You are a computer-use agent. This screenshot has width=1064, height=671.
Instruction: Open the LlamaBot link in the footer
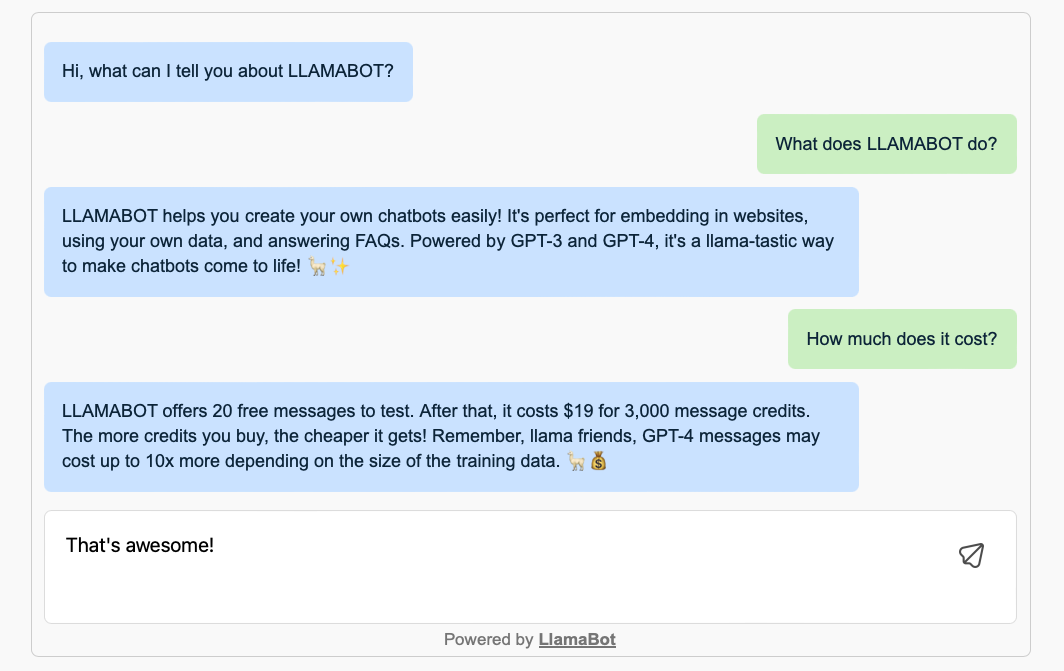(577, 639)
